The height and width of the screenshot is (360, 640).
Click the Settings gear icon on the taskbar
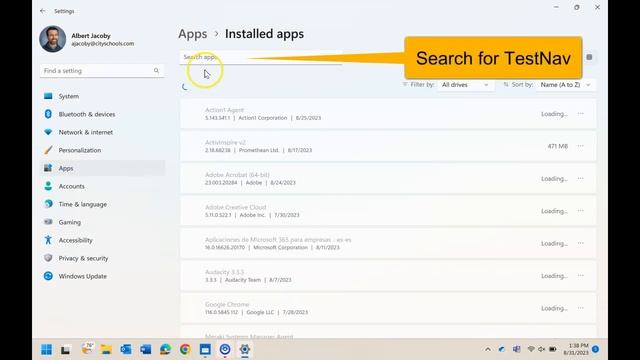tap(244, 349)
